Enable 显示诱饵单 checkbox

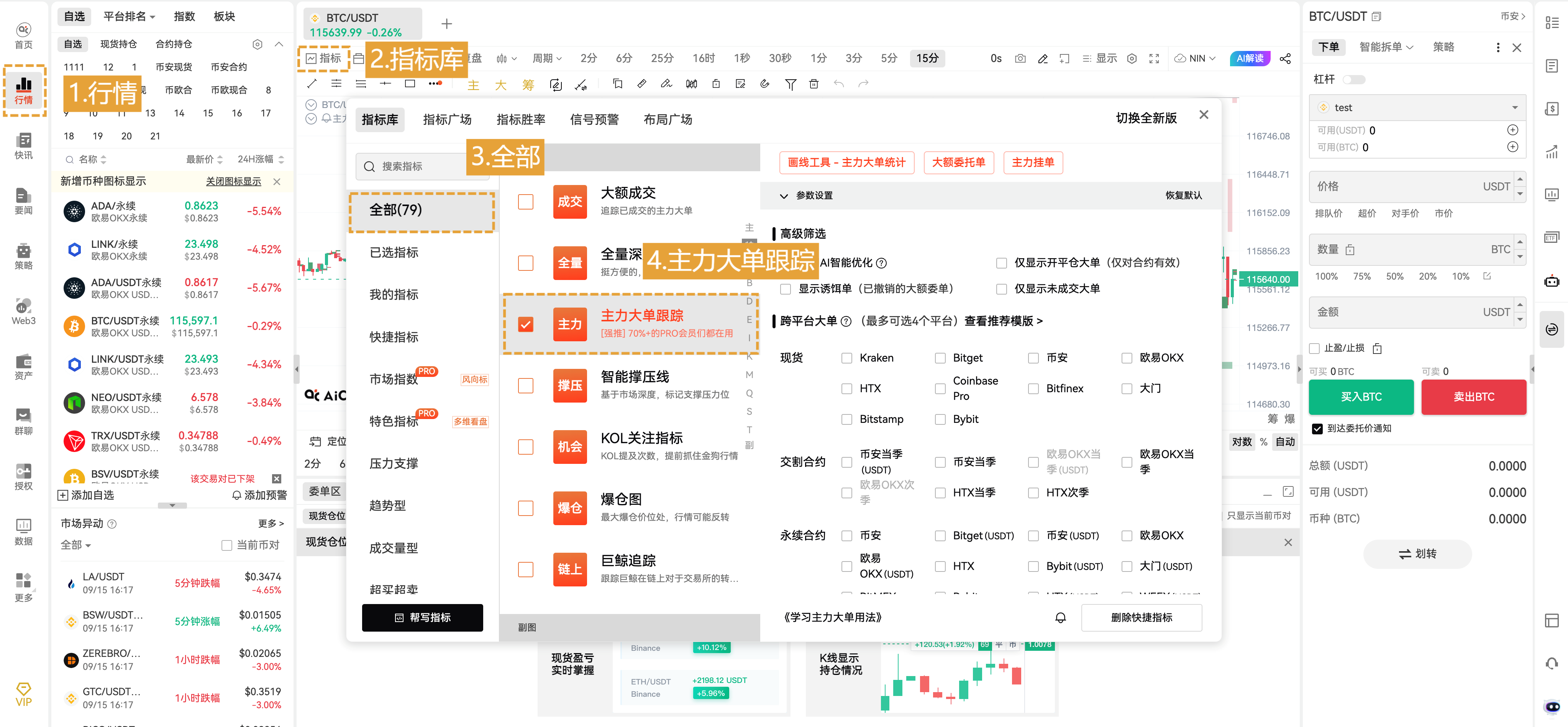[786, 288]
